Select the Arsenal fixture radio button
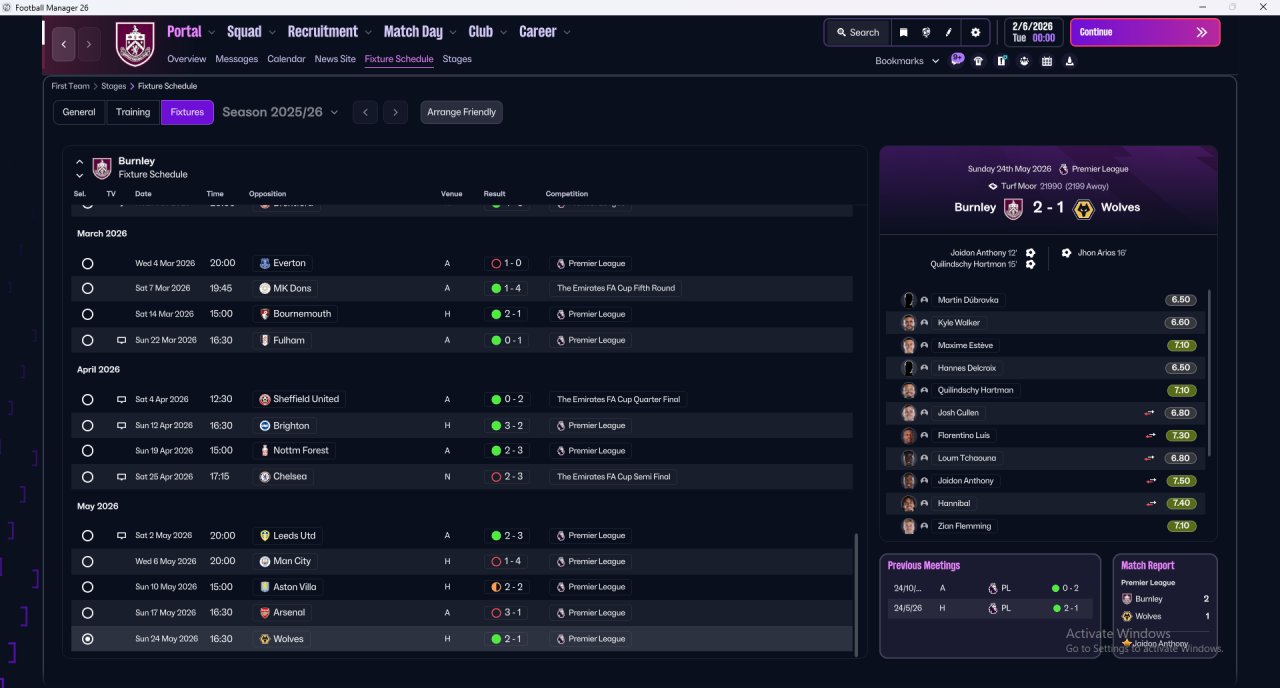 88,613
